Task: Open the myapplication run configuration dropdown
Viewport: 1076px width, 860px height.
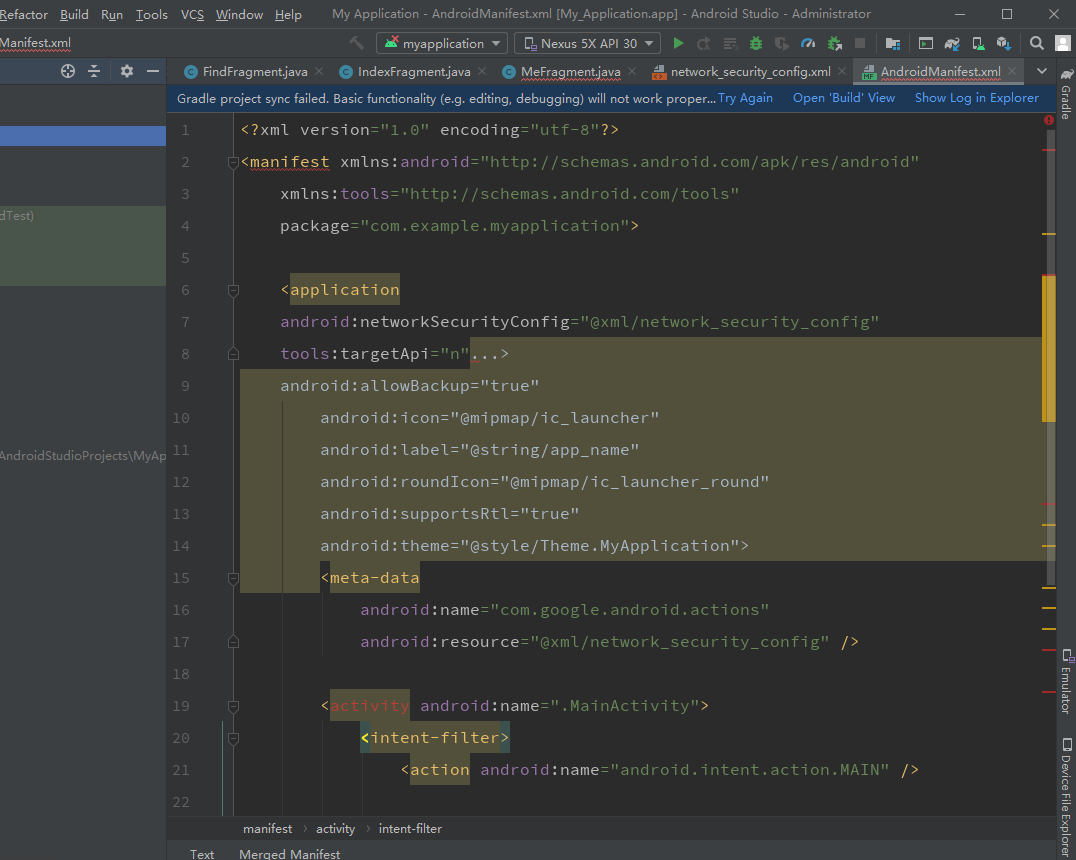Action: coord(443,43)
